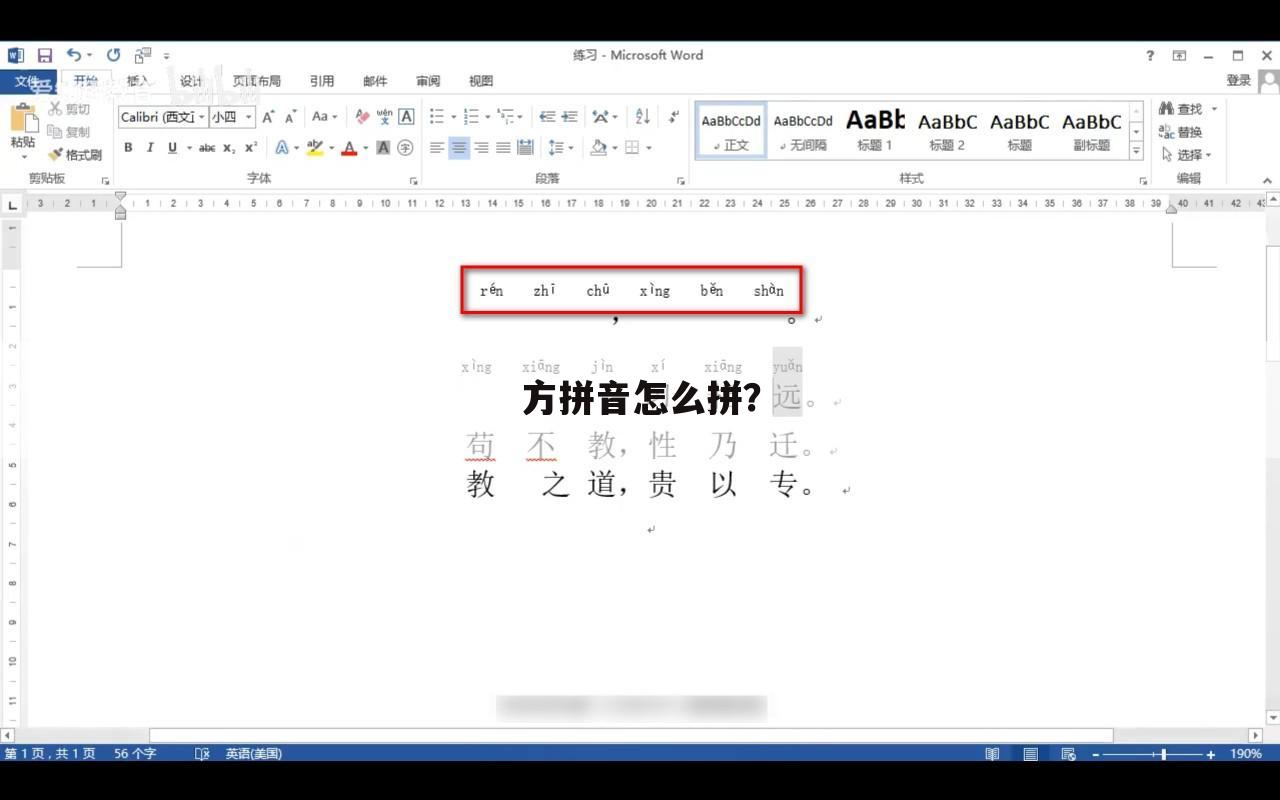Switch to the 审阅 review tab

(428, 82)
